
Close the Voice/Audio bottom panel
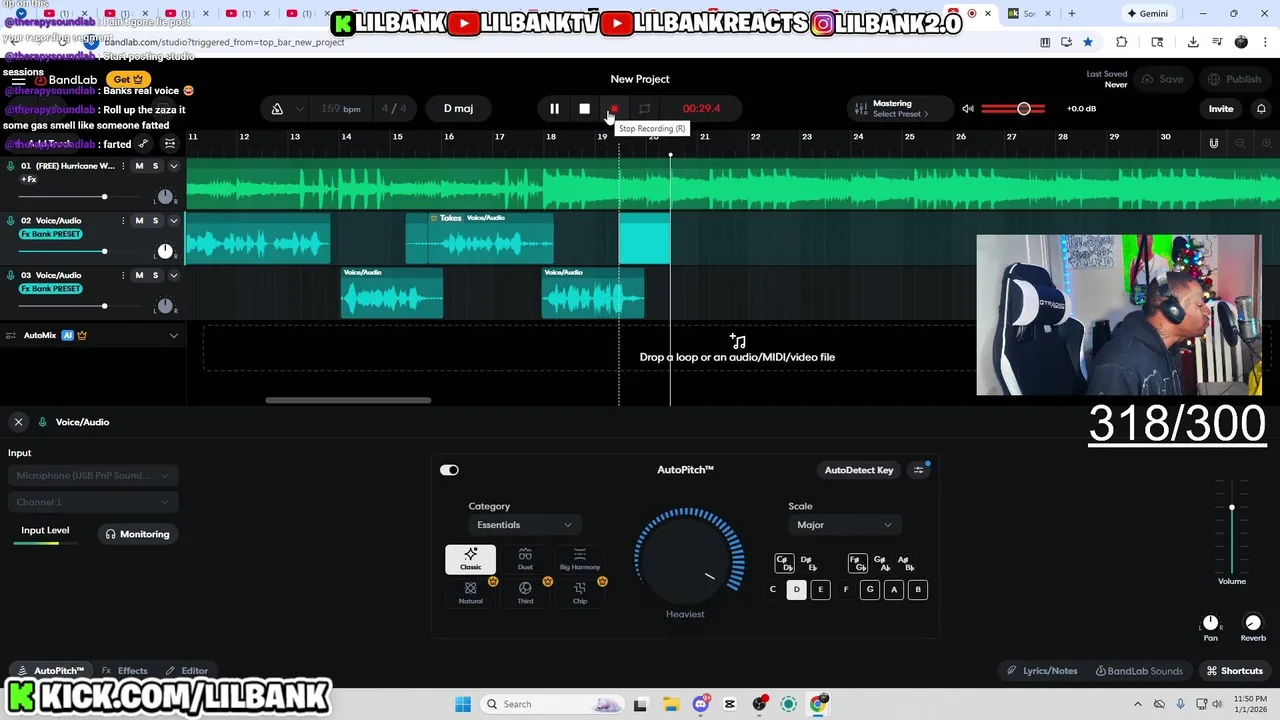pyautogui.click(x=18, y=422)
